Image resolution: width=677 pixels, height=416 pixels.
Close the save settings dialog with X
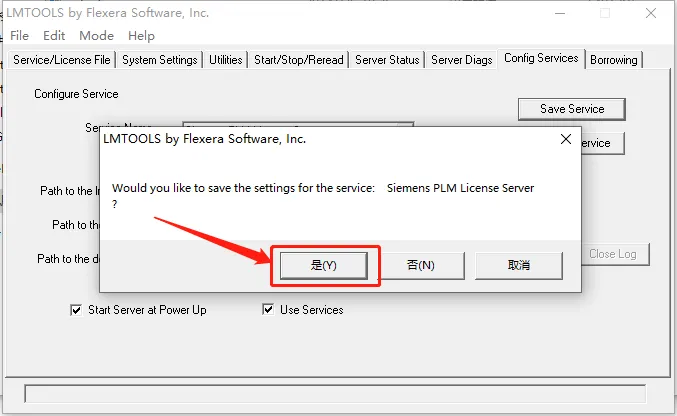coord(566,139)
